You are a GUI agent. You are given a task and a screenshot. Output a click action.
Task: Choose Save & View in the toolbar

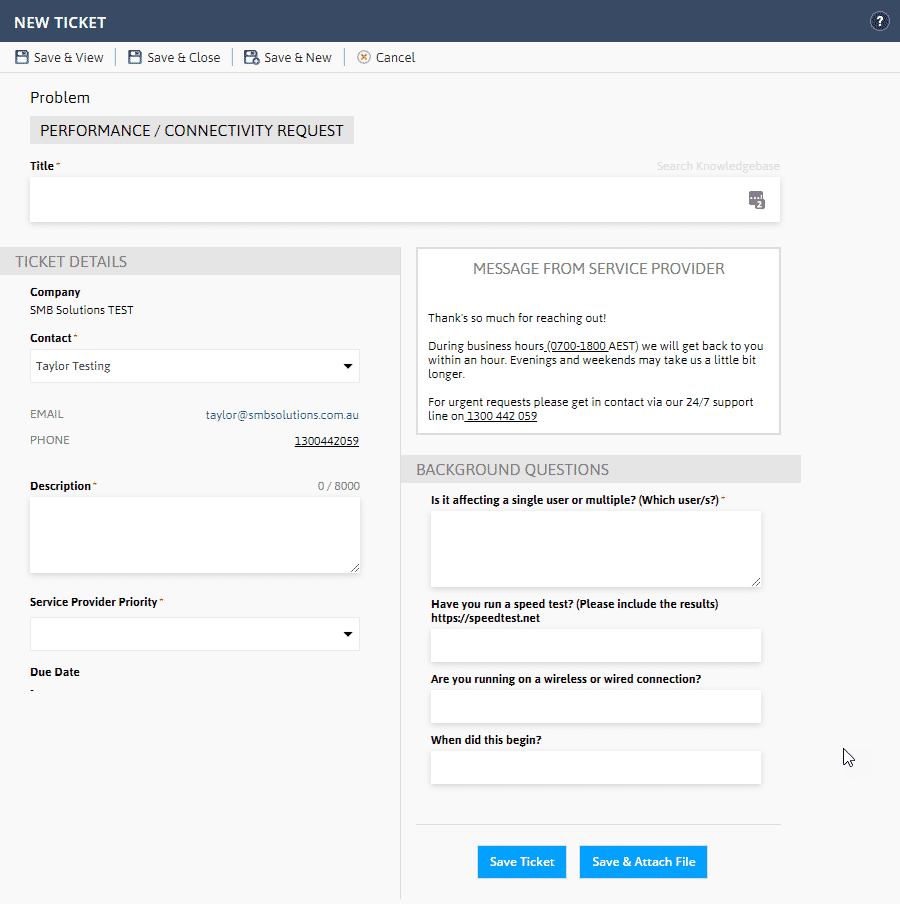(x=59, y=57)
